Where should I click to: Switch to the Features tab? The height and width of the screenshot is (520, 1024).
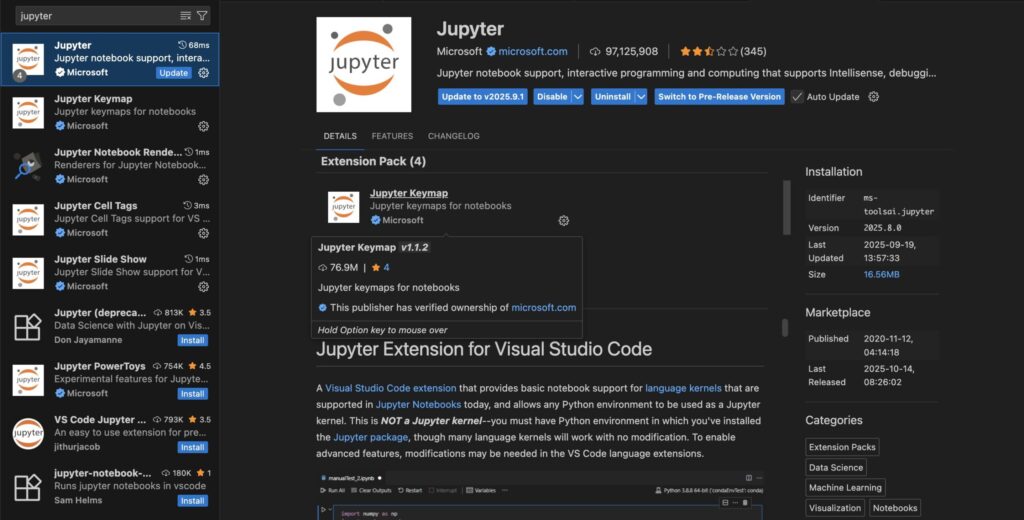[392, 136]
